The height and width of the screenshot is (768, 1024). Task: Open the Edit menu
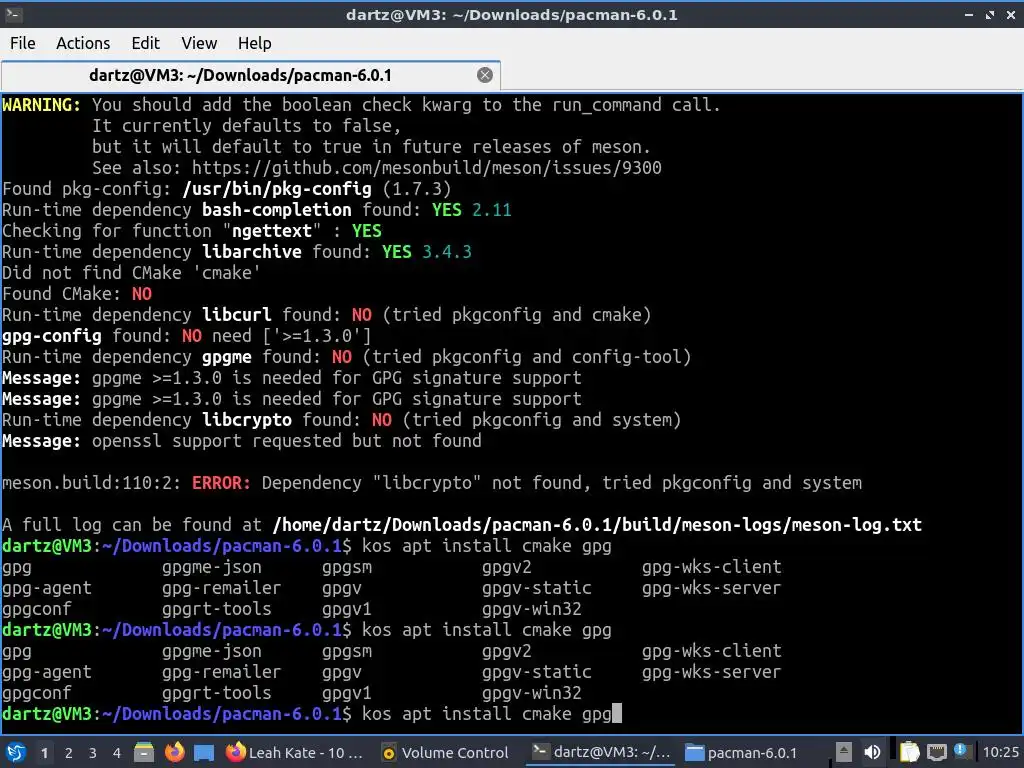(145, 43)
